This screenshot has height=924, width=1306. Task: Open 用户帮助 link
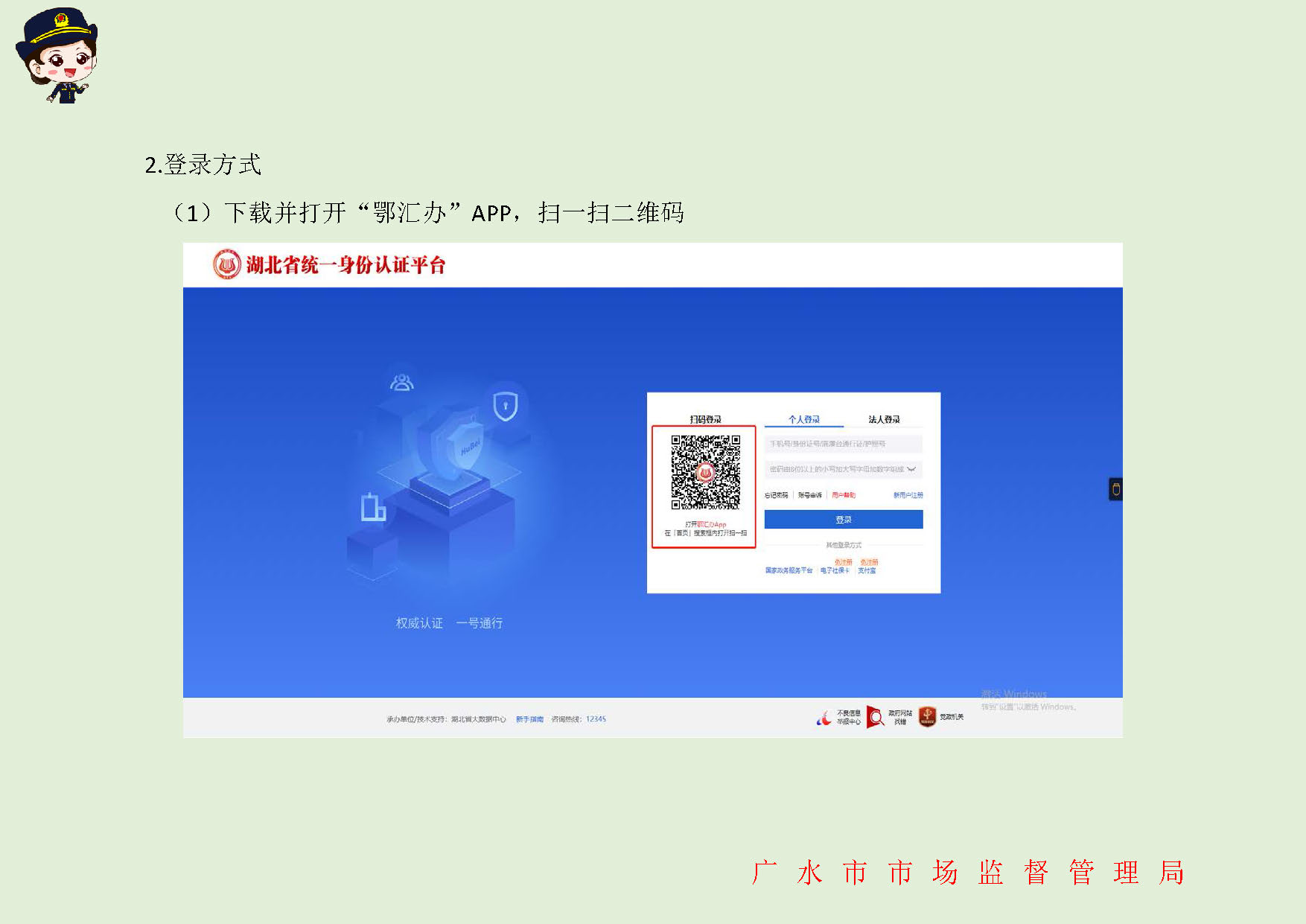[844, 495]
